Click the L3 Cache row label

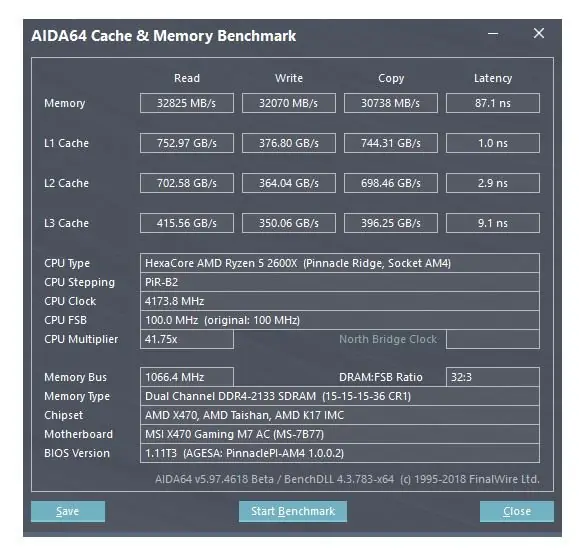point(66,223)
